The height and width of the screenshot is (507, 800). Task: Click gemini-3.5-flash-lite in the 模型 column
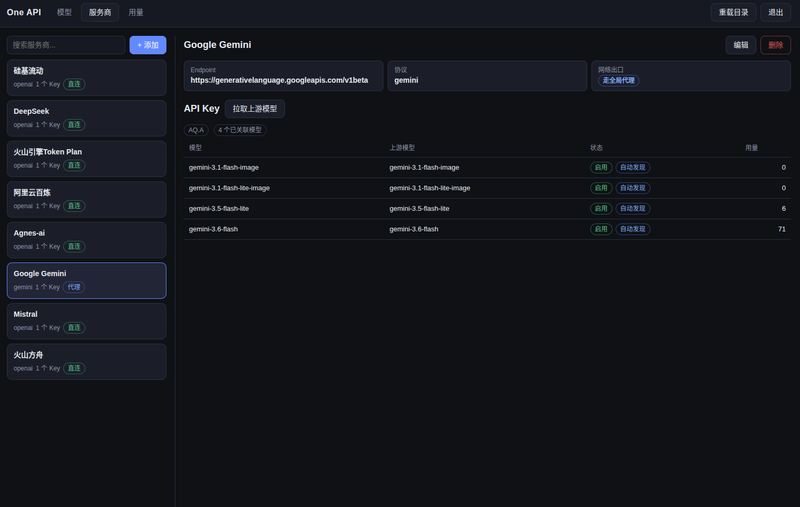click(219, 209)
